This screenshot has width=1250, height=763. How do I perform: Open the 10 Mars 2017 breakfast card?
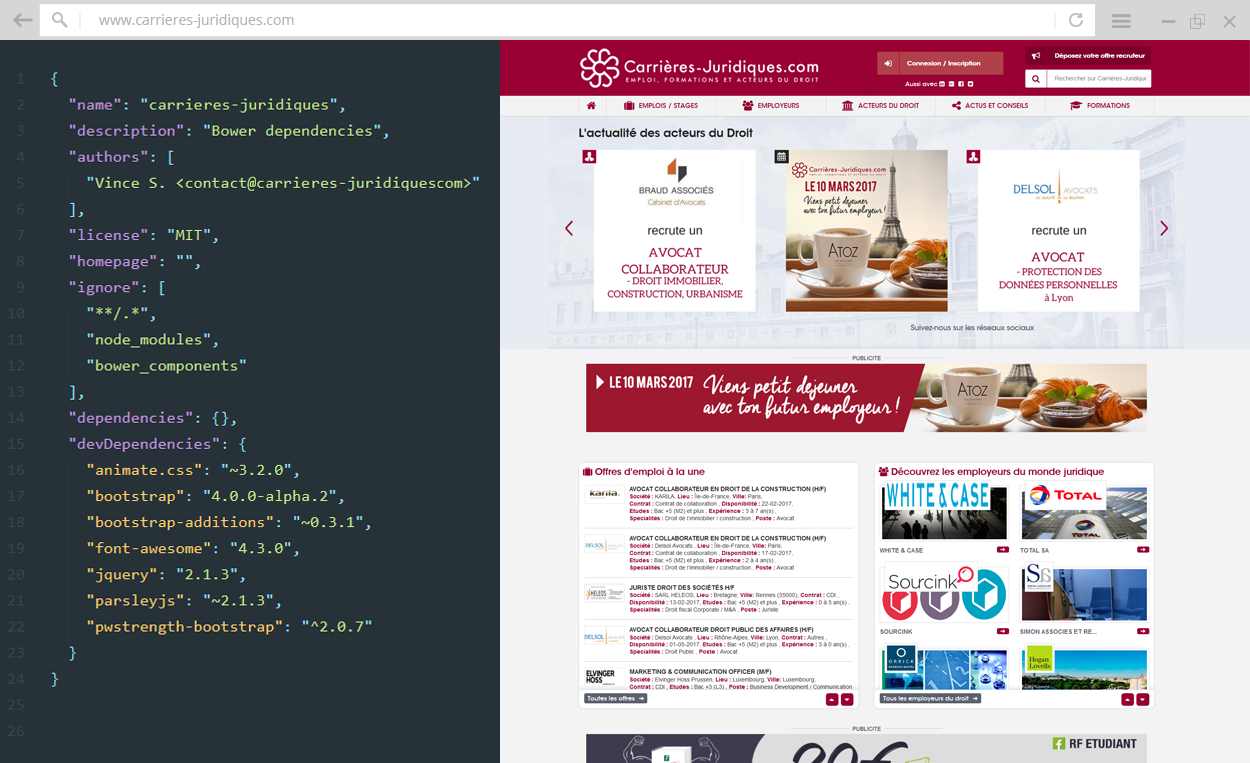pos(867,231)
